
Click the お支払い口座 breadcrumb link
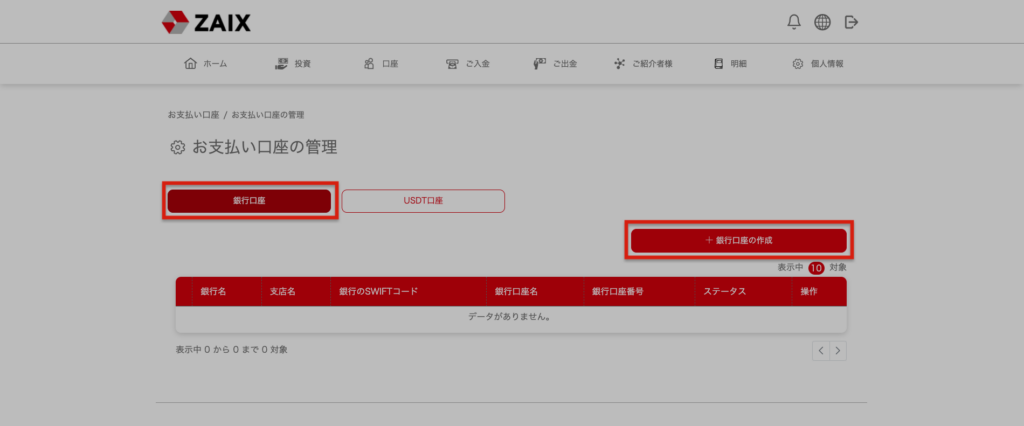click(193, 115)
